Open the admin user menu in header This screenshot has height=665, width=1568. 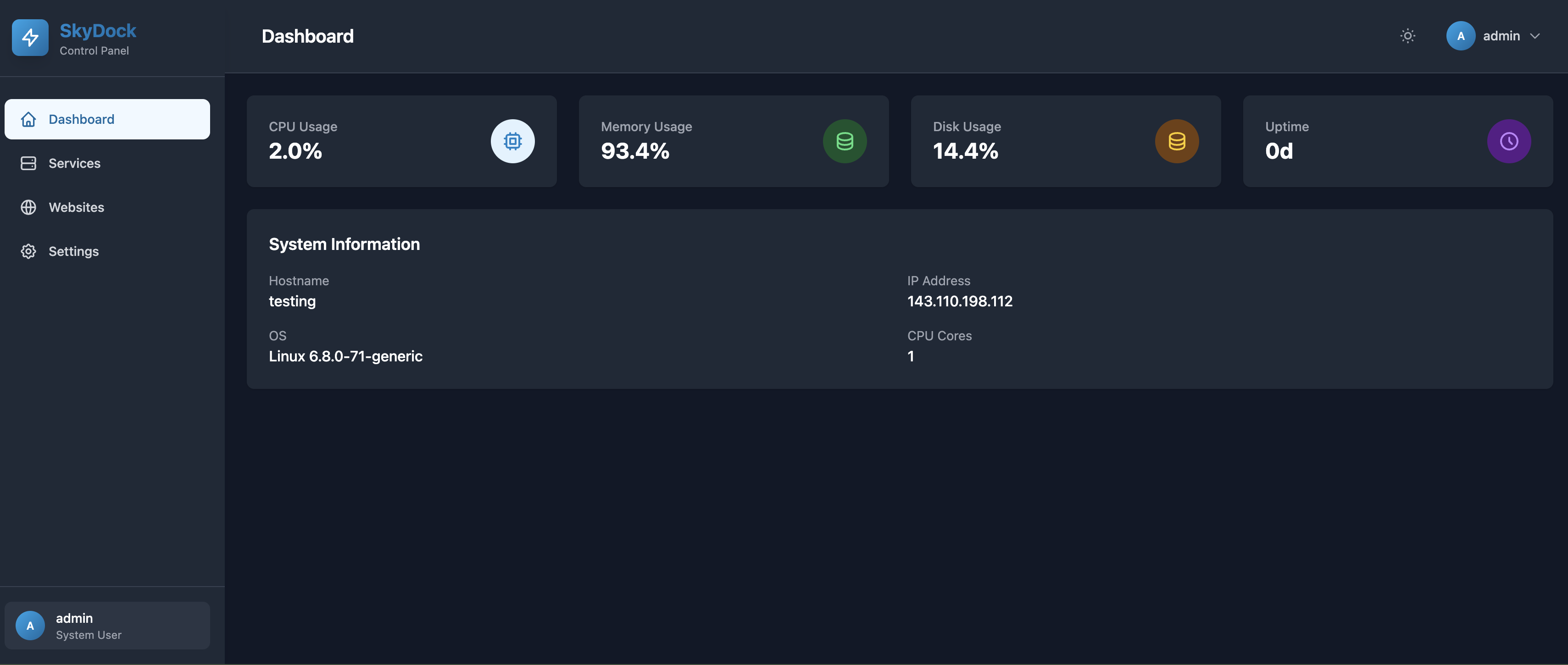coord(1501,36)
